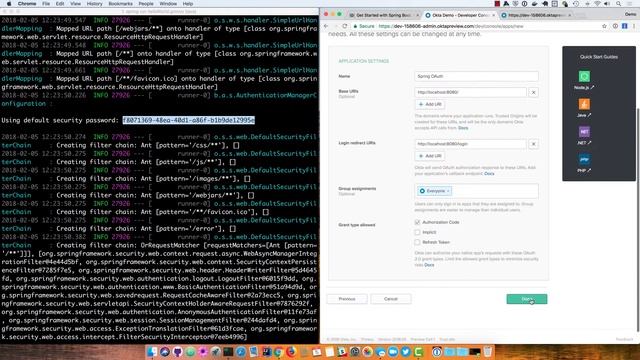The width and height of the screenshot is (640, 360).
Task: Open GitHub Desktop from the Dock
Action: click(x=178, y=351)
